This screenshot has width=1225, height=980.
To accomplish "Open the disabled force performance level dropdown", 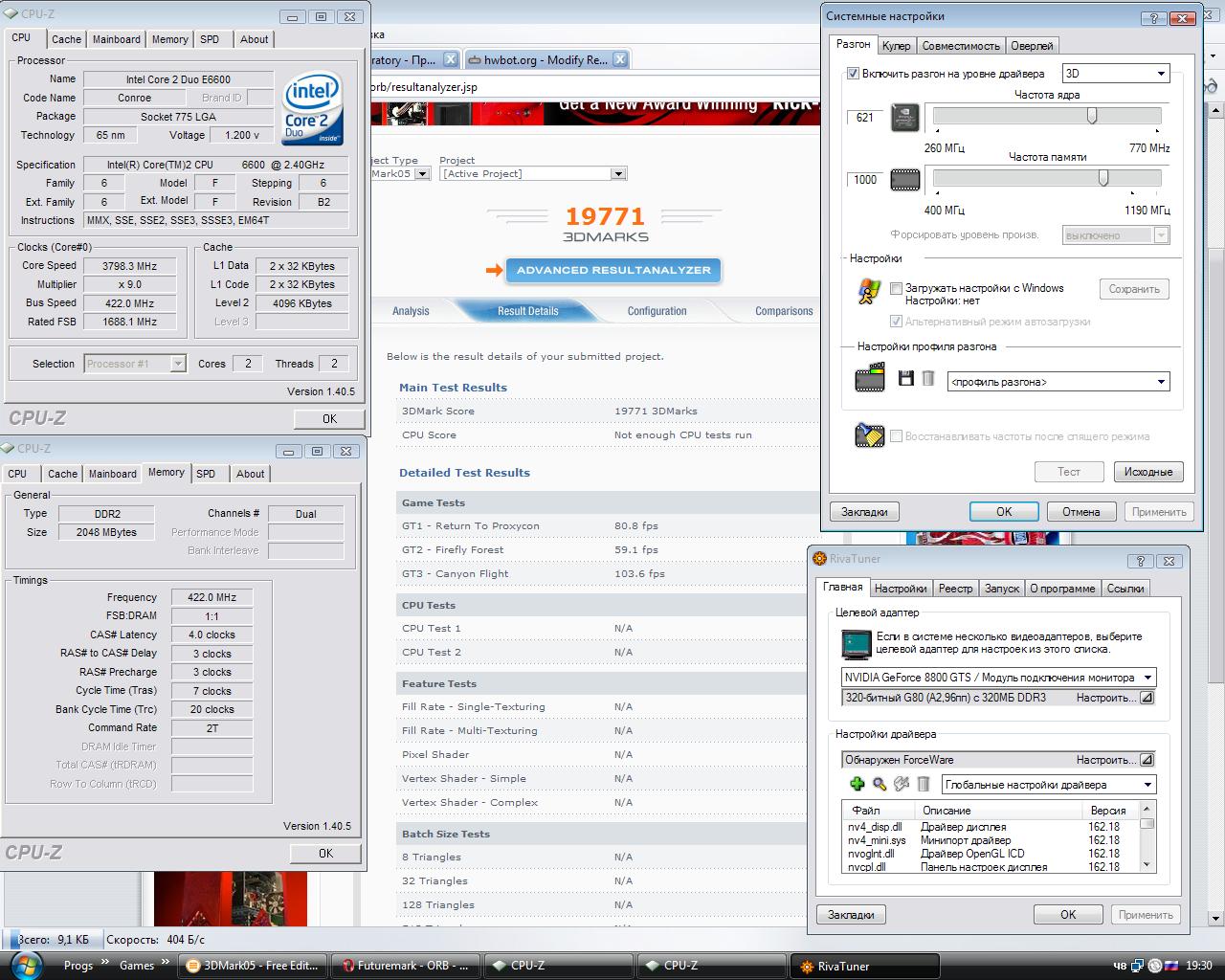I will click(x=1117, y=235).
